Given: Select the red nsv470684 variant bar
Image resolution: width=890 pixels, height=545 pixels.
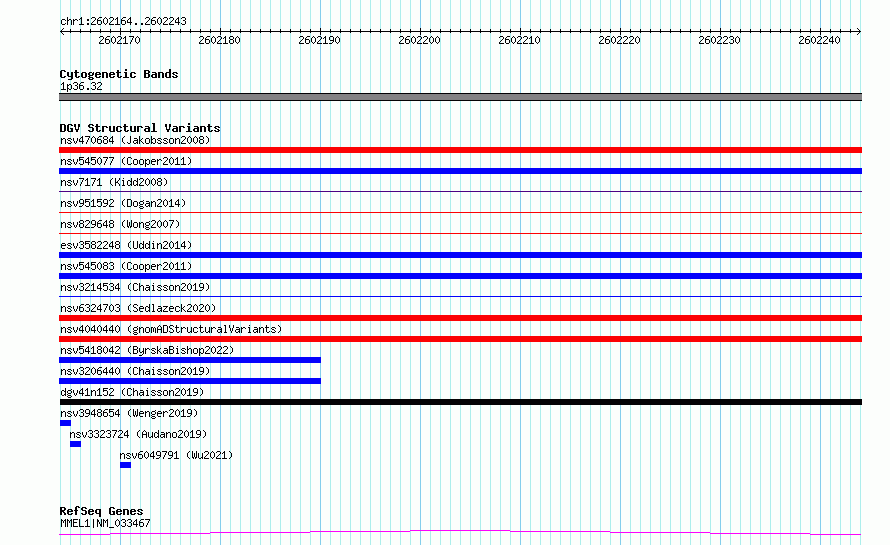Looking at the screenshot, I should (x=460, y=150).
